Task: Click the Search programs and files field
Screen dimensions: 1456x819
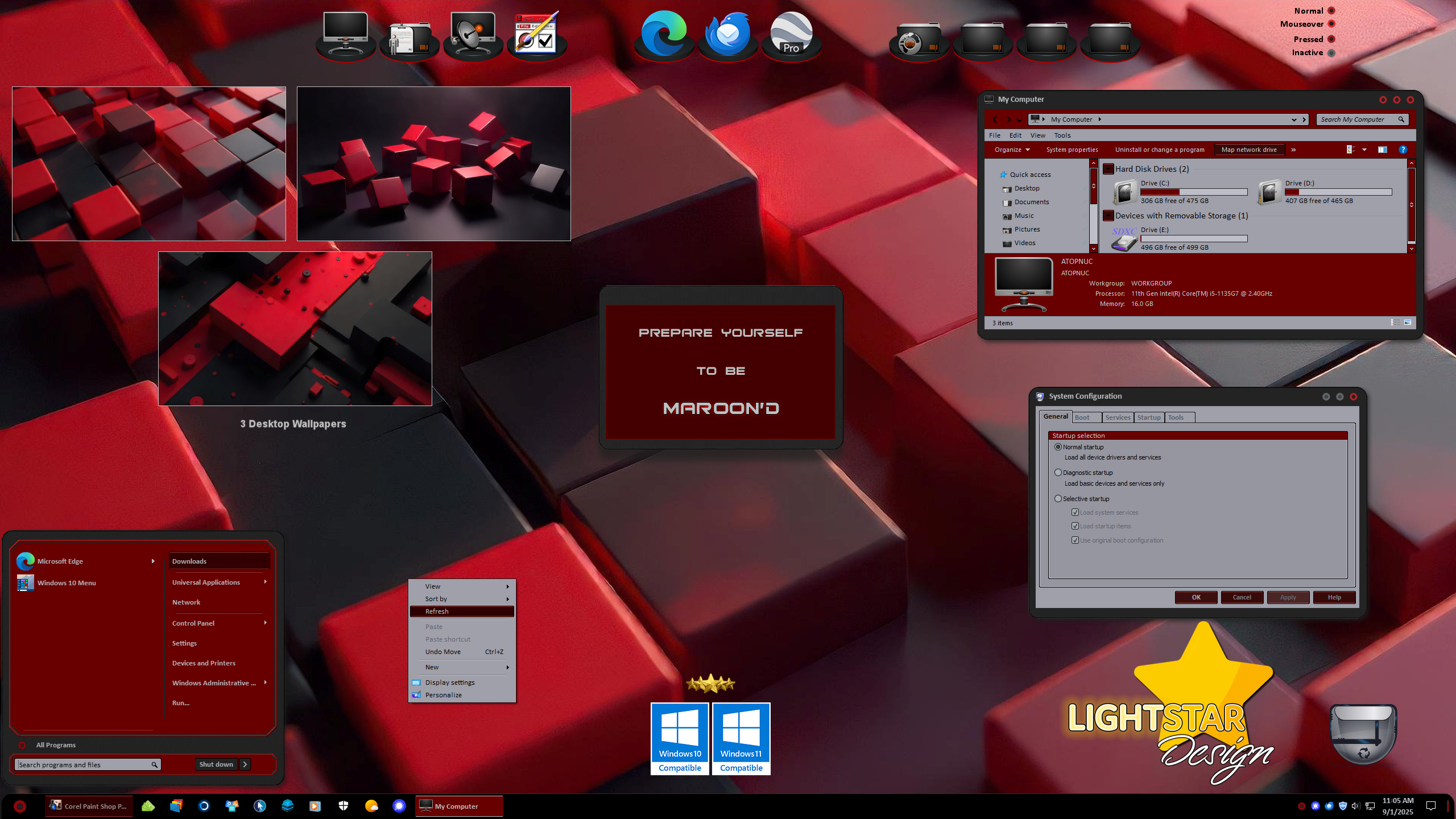Action: coord(88,764)
